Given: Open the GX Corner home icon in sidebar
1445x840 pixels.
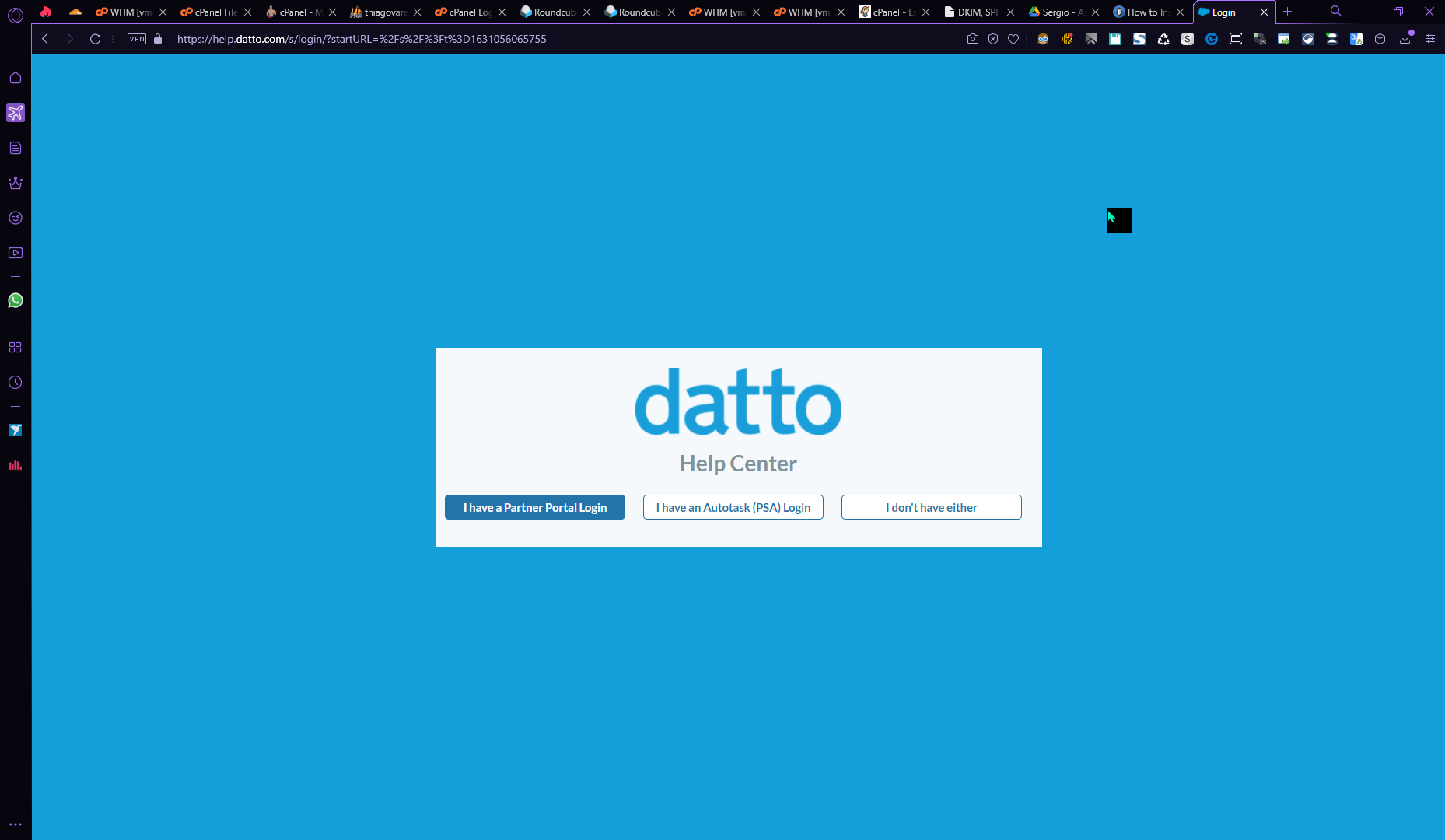Looking at the screenshot, I should tap(16, 78).
